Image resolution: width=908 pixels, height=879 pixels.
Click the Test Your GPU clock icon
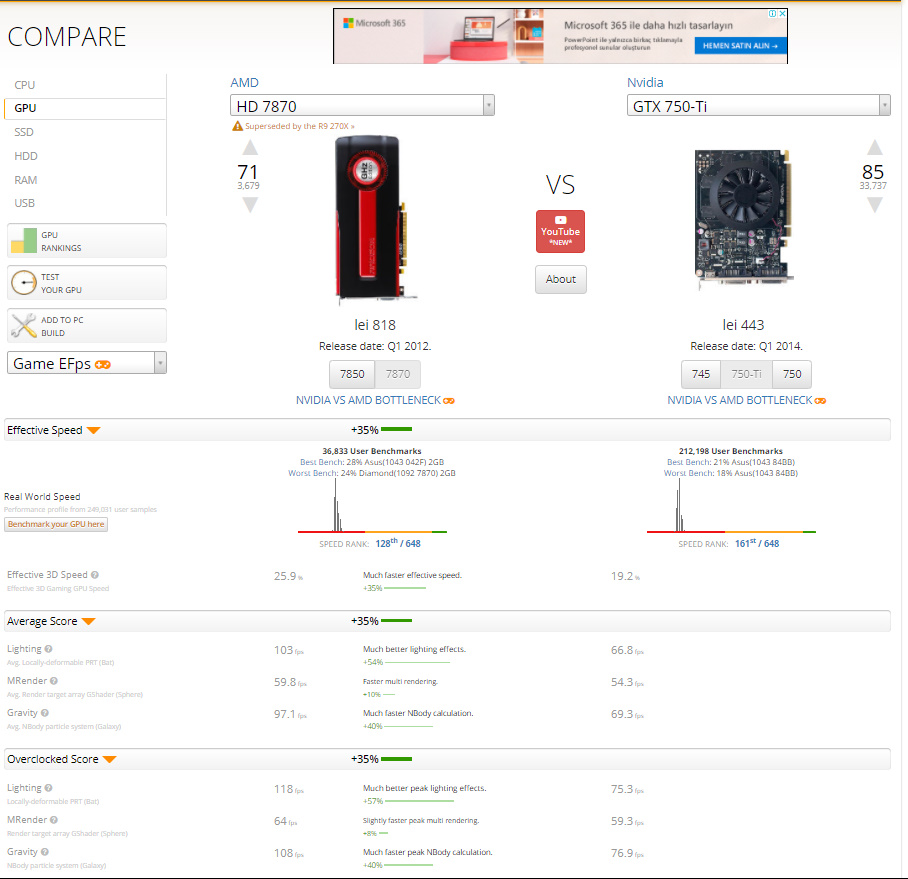pyautogui.click(x=24, y=283)
